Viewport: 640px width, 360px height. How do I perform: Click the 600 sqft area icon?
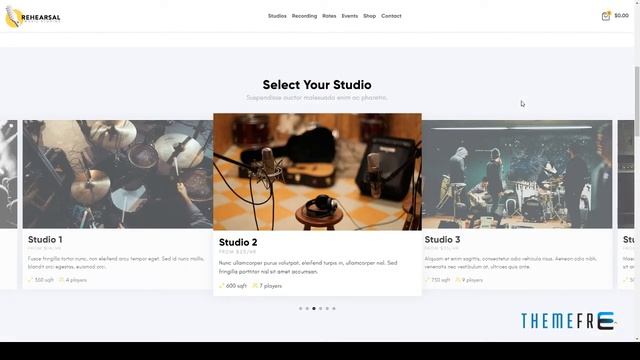(x=222, y=286)
